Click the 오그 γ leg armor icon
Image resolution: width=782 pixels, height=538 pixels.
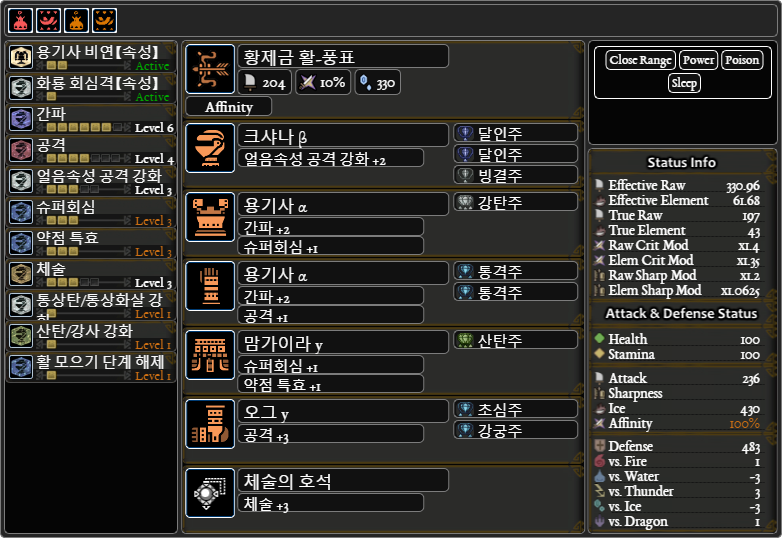coord(210,424)
